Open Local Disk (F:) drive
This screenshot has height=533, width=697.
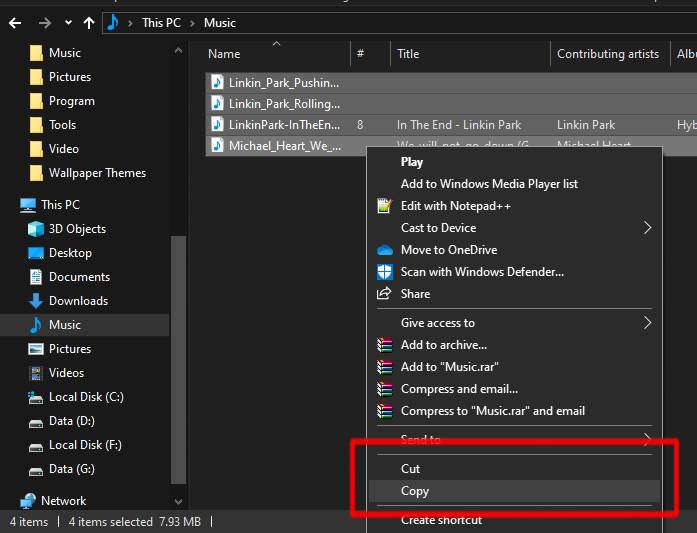75,445
